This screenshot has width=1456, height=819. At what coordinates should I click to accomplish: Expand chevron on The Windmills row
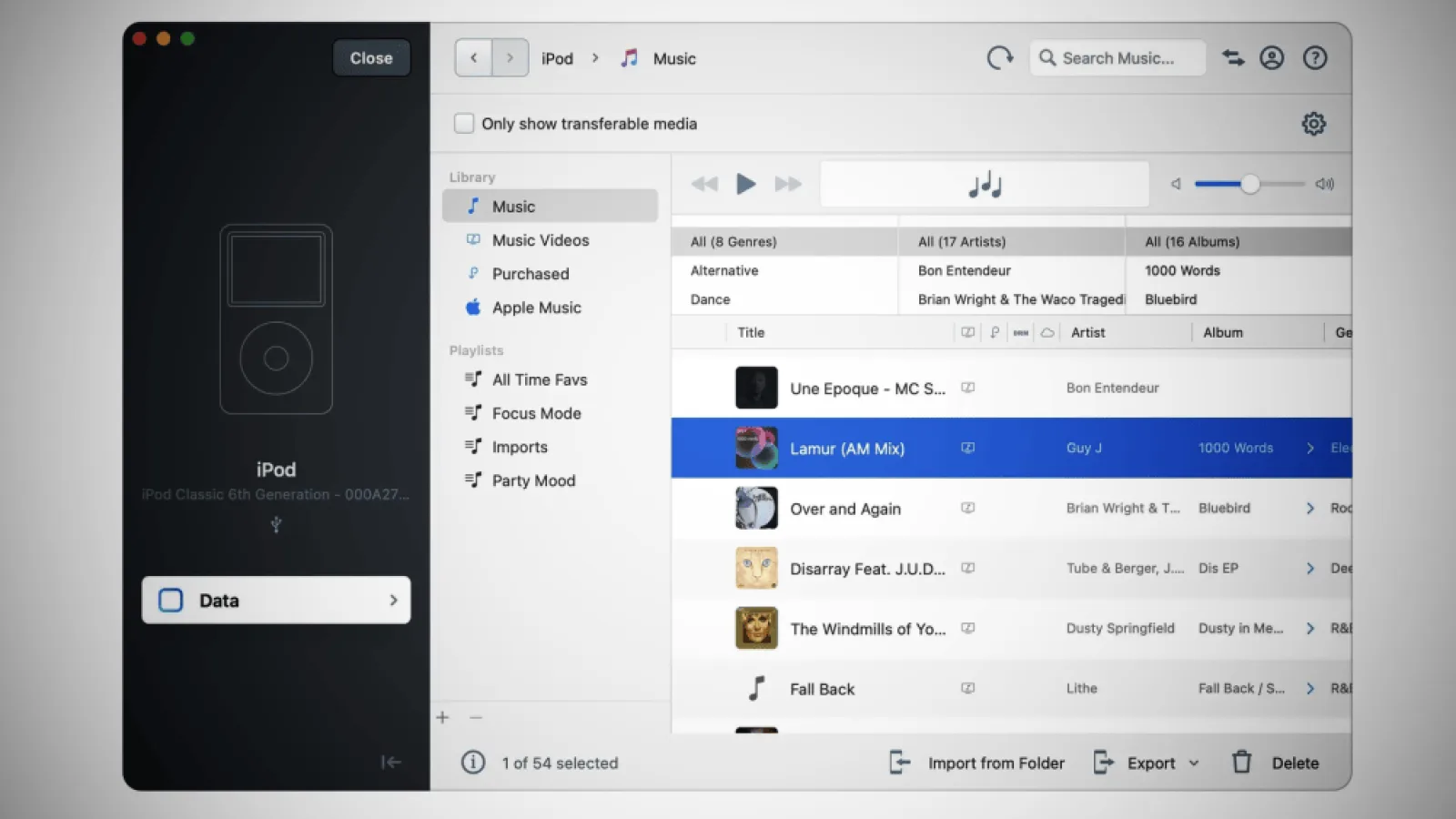coord(1310,628)
